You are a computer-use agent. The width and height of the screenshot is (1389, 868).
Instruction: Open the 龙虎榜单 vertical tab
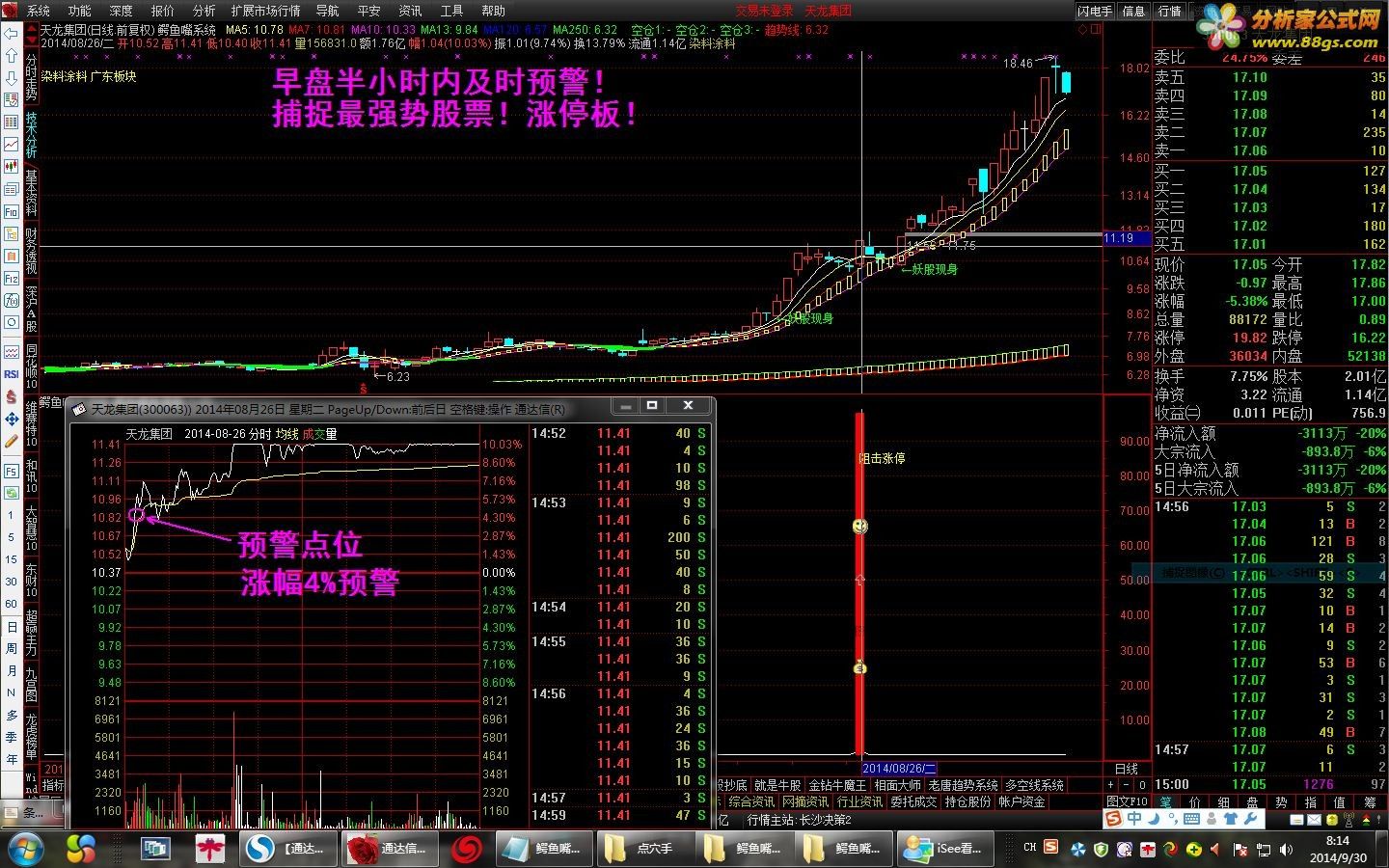point(31,738)
